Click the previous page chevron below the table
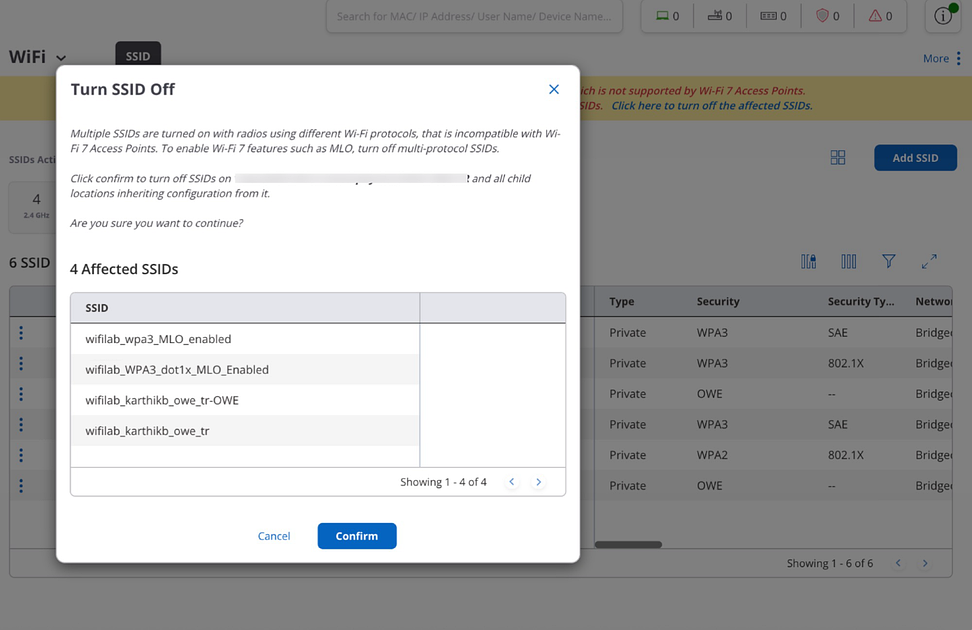Viewport: 972px width, 630px height. coord(898,563)
